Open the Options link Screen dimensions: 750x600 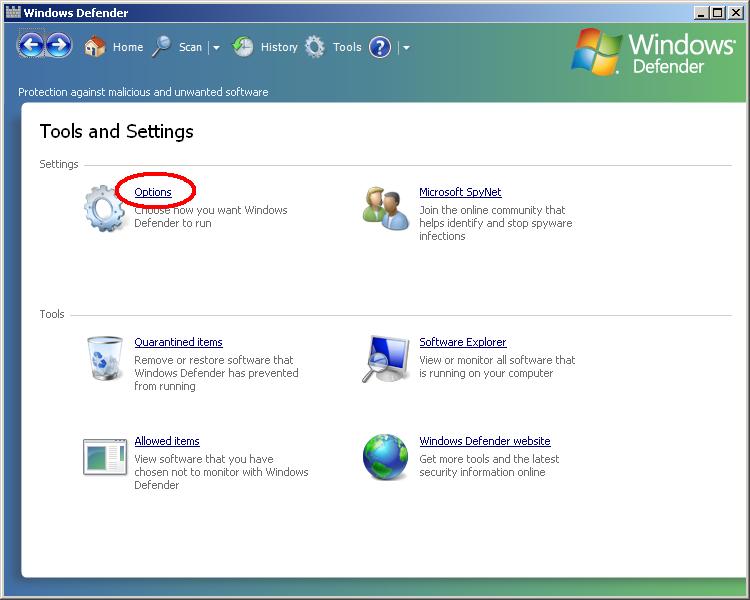pos(153,192)
